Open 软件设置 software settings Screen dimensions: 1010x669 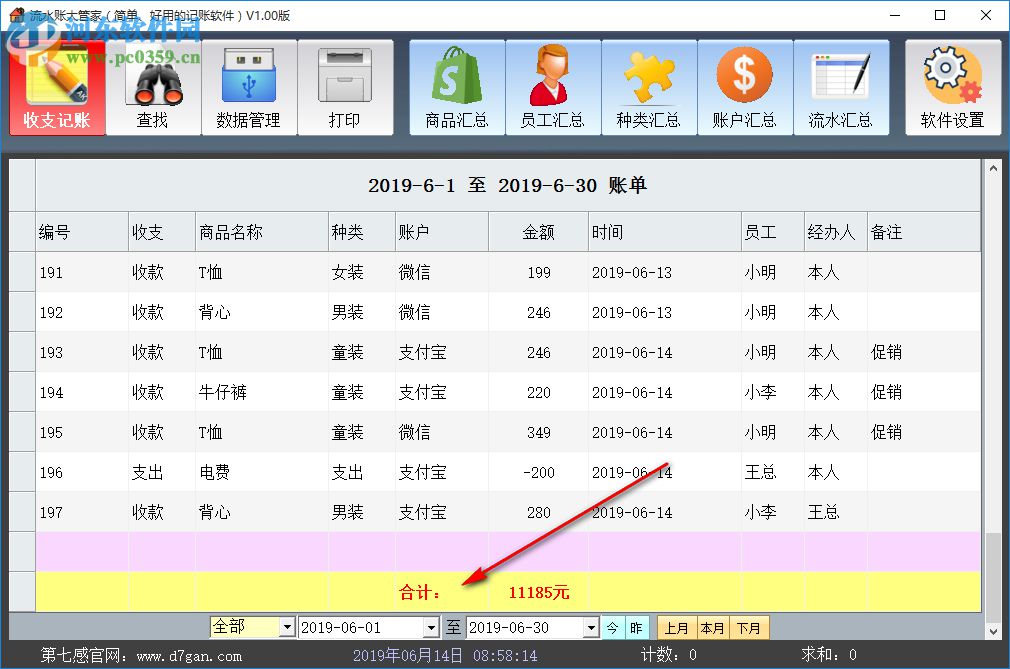click(x=953, y=88)
